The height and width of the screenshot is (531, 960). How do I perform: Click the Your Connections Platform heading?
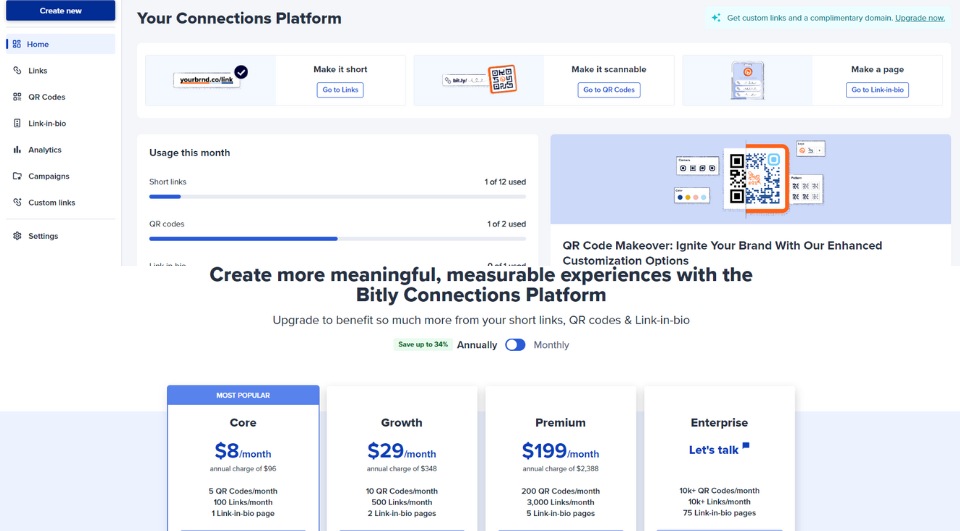pyautogui.click(x=239, y=18)
